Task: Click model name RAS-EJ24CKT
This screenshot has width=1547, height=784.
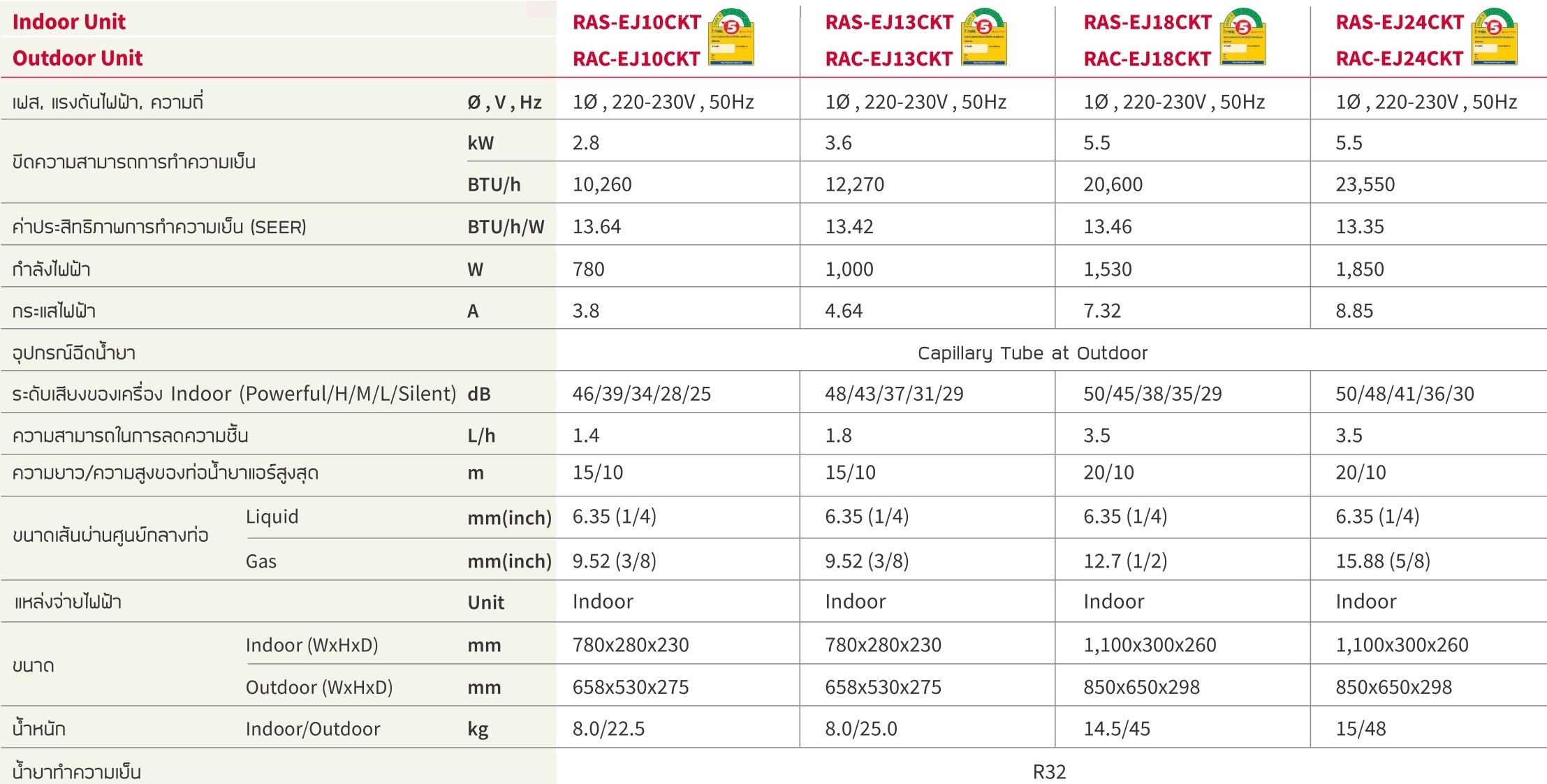Action: [x=1400, y=22]
